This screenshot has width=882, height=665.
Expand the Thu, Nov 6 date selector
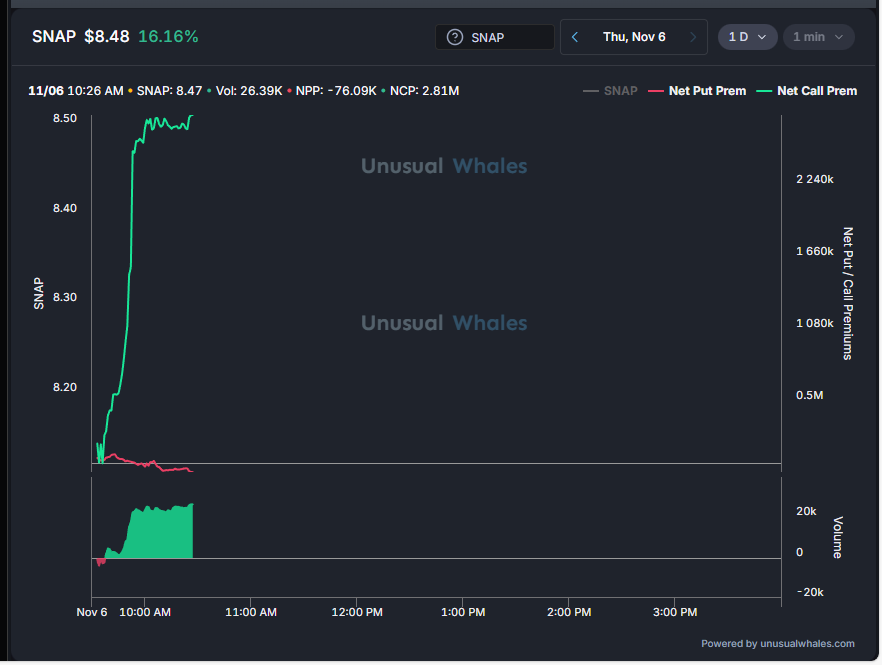[x=636, y=37]
